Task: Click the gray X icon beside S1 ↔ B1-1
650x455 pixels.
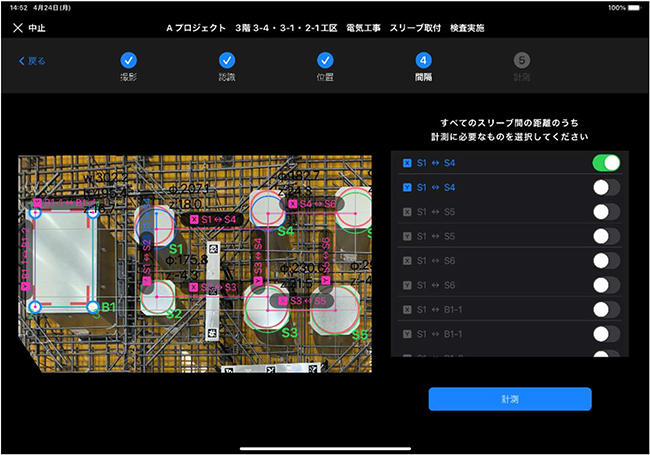Action: pyautogui.click(x=407, y=310)
